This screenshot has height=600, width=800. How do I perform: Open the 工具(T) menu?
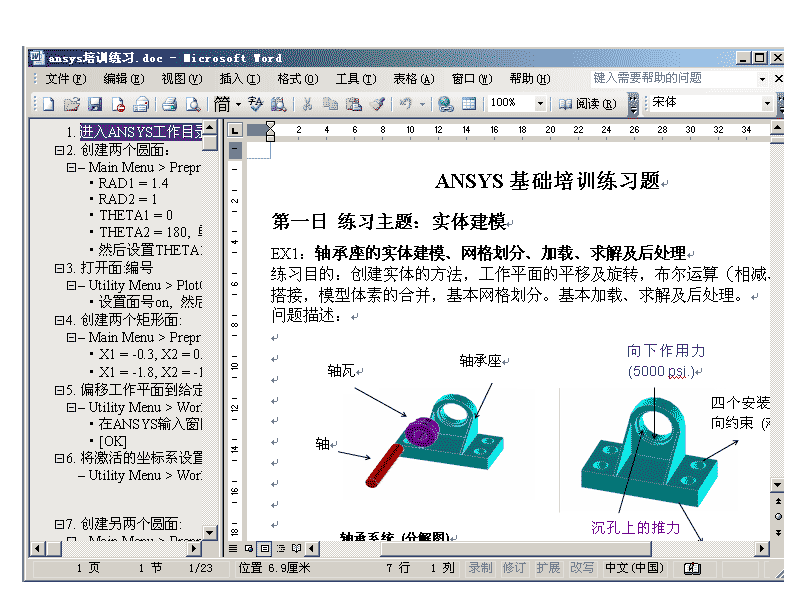point(356,79)
